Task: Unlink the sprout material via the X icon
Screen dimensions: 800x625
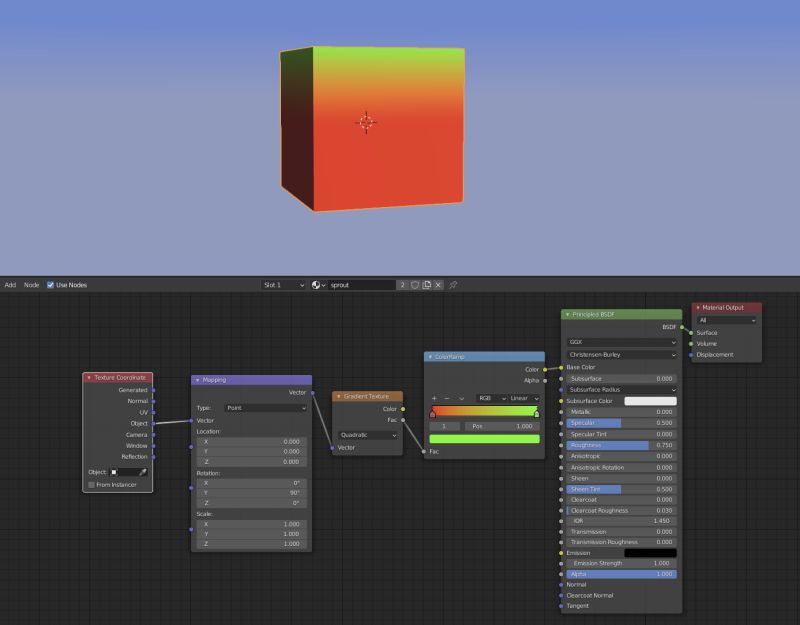Action: pyautogui.click(x=438, y=285)
